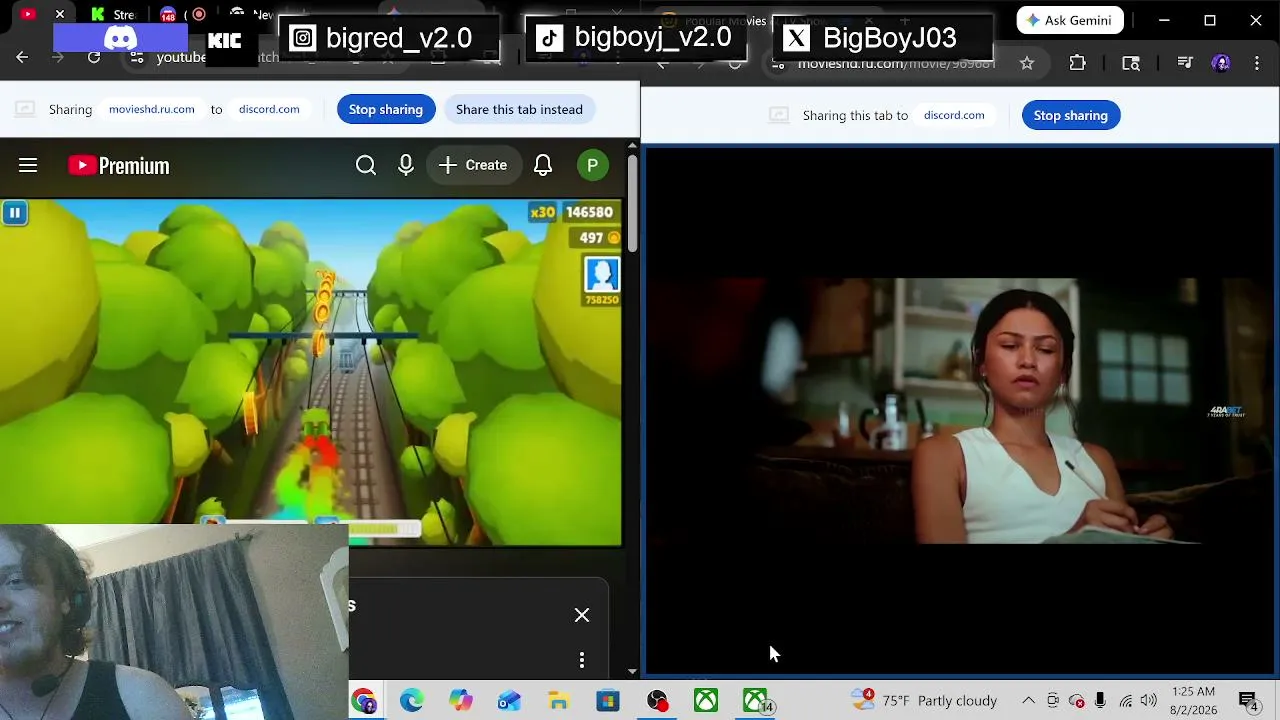Open the YouTube guide hamburger menu

(28, 165)
